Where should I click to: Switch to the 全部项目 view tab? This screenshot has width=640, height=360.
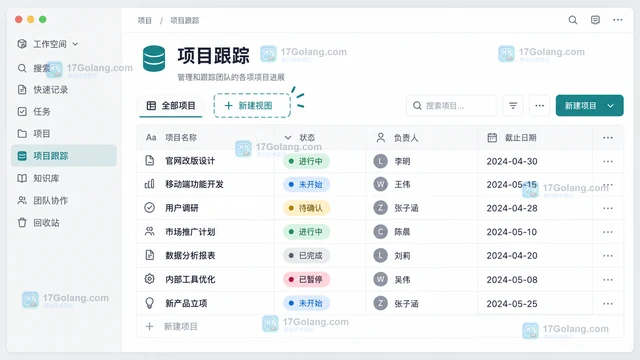click(171, 106)
